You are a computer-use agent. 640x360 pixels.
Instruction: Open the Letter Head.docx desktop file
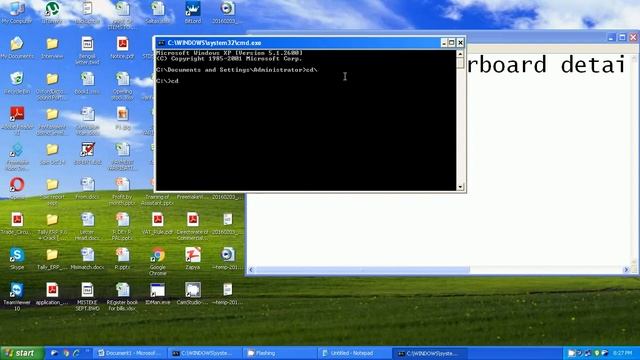tap(87, 227)
